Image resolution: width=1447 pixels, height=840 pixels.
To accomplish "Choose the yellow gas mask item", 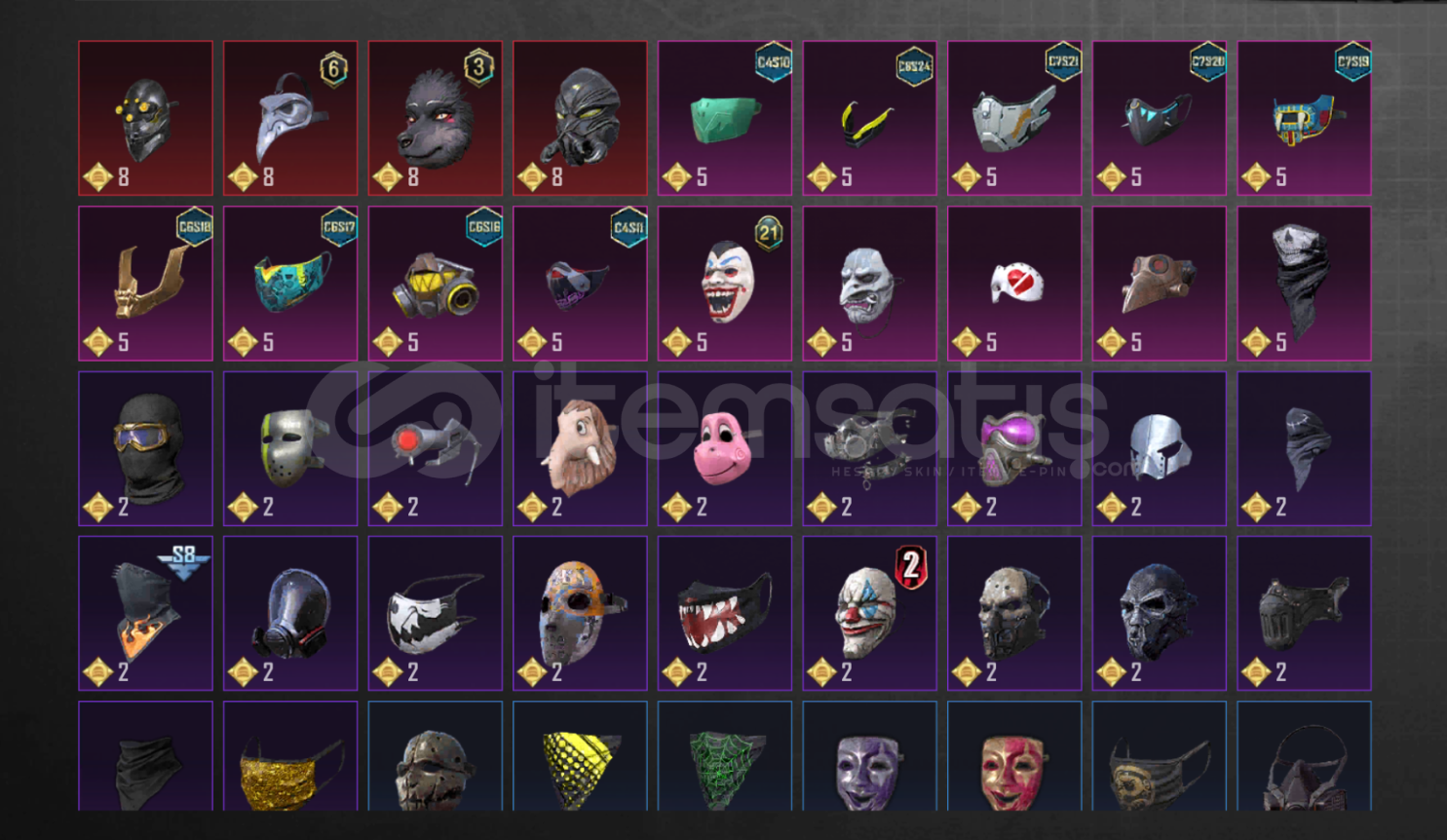I will click(x=436, y=283).
